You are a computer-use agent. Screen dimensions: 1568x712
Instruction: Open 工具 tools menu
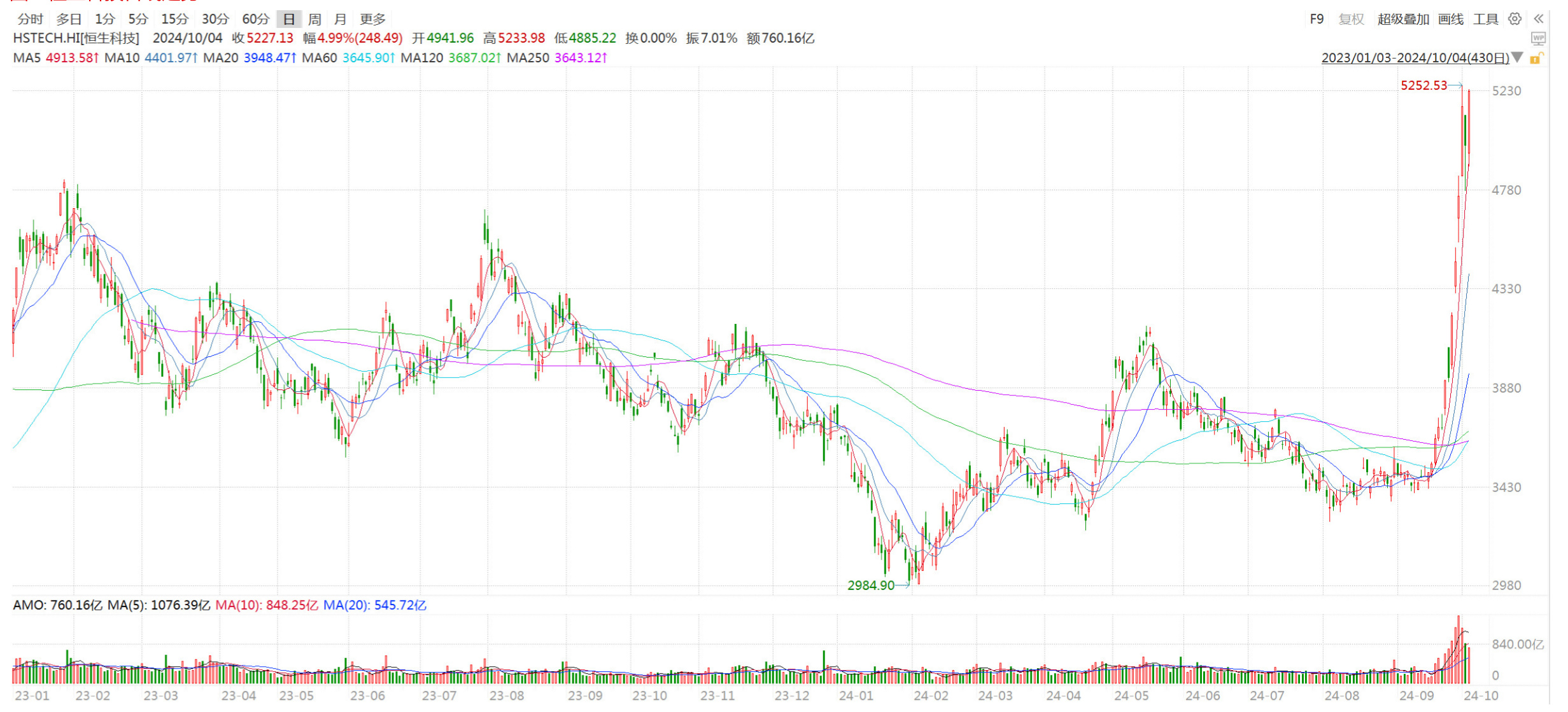(x=1486, y=19)
